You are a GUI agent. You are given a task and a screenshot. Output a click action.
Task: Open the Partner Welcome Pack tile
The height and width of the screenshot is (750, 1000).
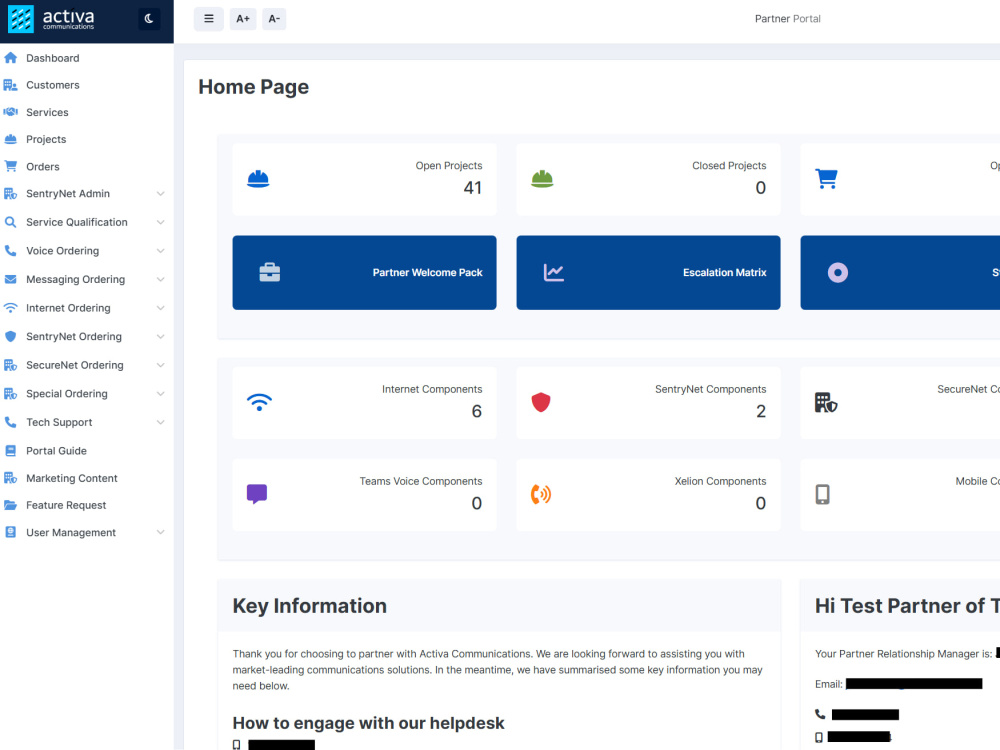point(364,272)
